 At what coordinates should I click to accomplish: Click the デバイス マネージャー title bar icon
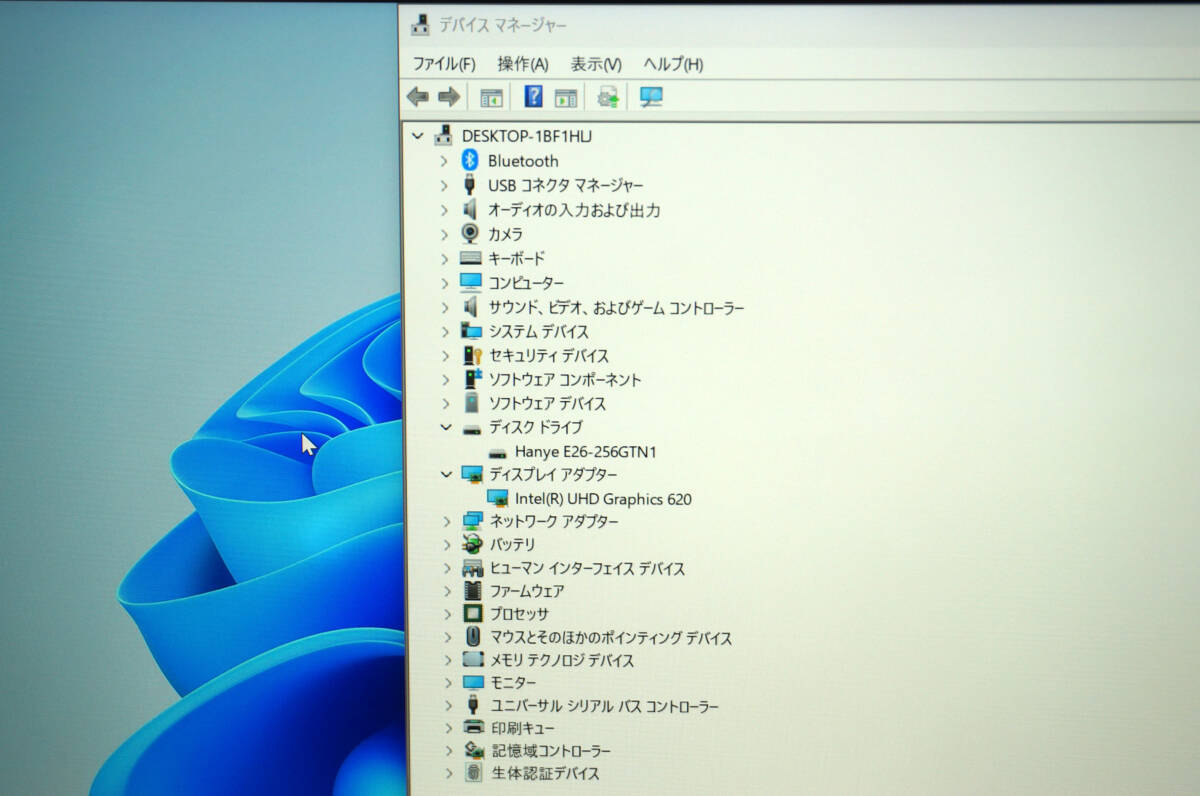tap(421, 25)
